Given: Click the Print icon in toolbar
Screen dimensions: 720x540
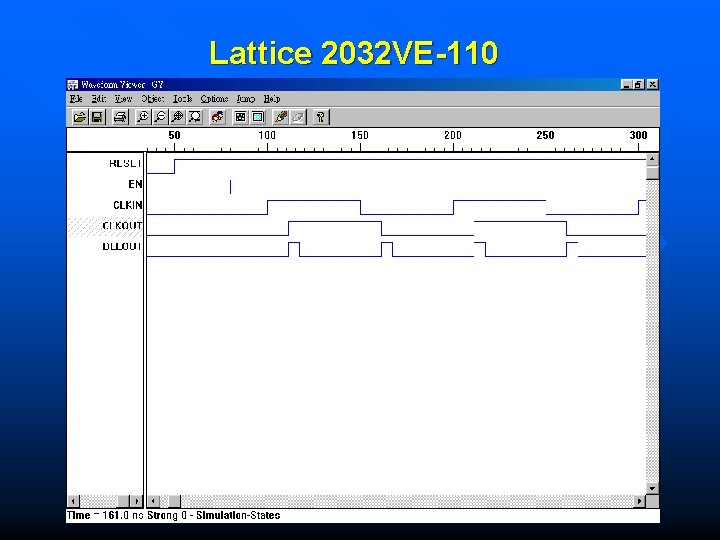Looking at the screenshot, I should click(x=120, y=117).
